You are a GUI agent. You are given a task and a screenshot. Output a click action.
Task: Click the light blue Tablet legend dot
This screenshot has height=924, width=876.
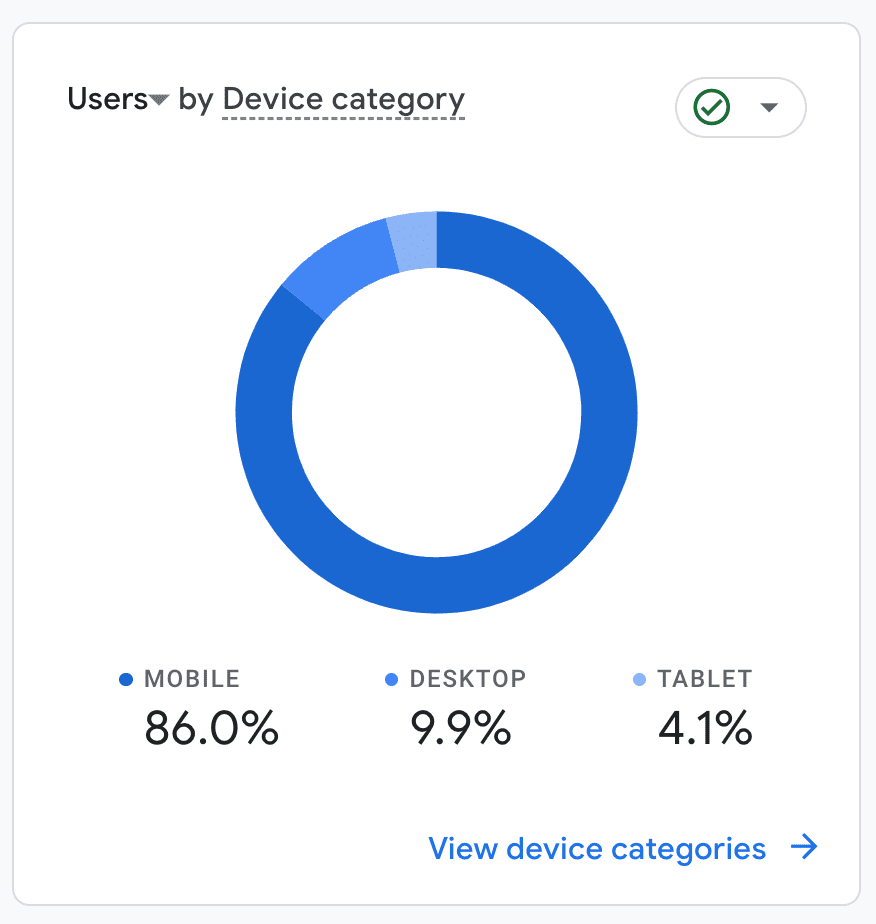pos(640,680)
